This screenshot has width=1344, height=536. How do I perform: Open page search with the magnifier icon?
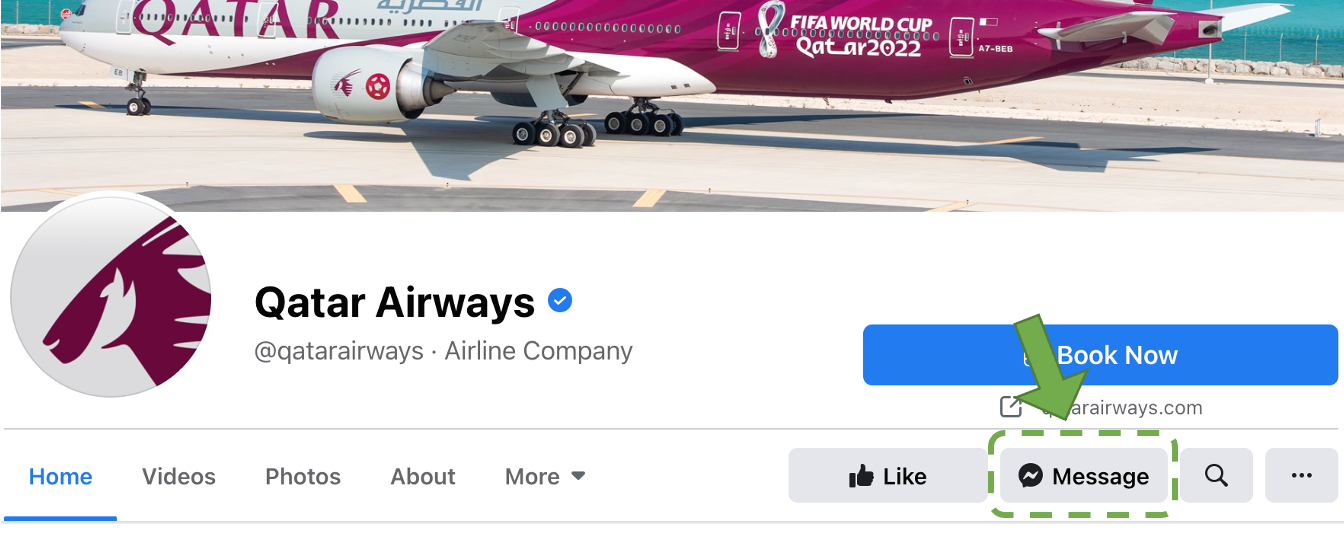[1216, 476]
